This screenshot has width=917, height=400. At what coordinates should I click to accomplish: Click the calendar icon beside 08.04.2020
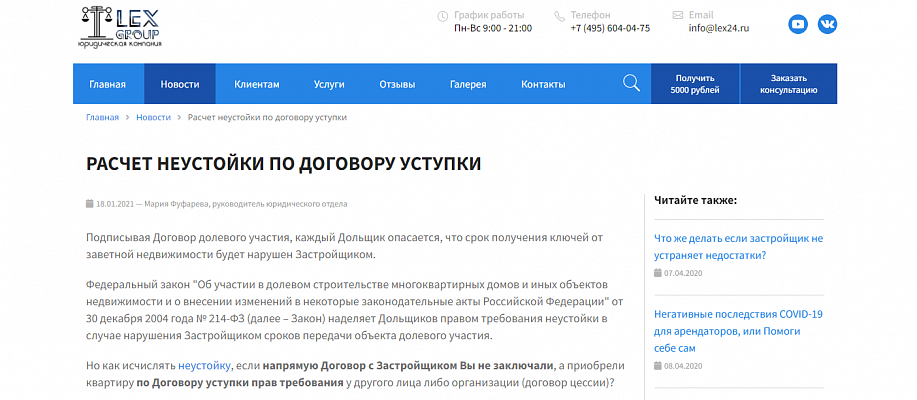pyautogui.click(x=657, y=366)
